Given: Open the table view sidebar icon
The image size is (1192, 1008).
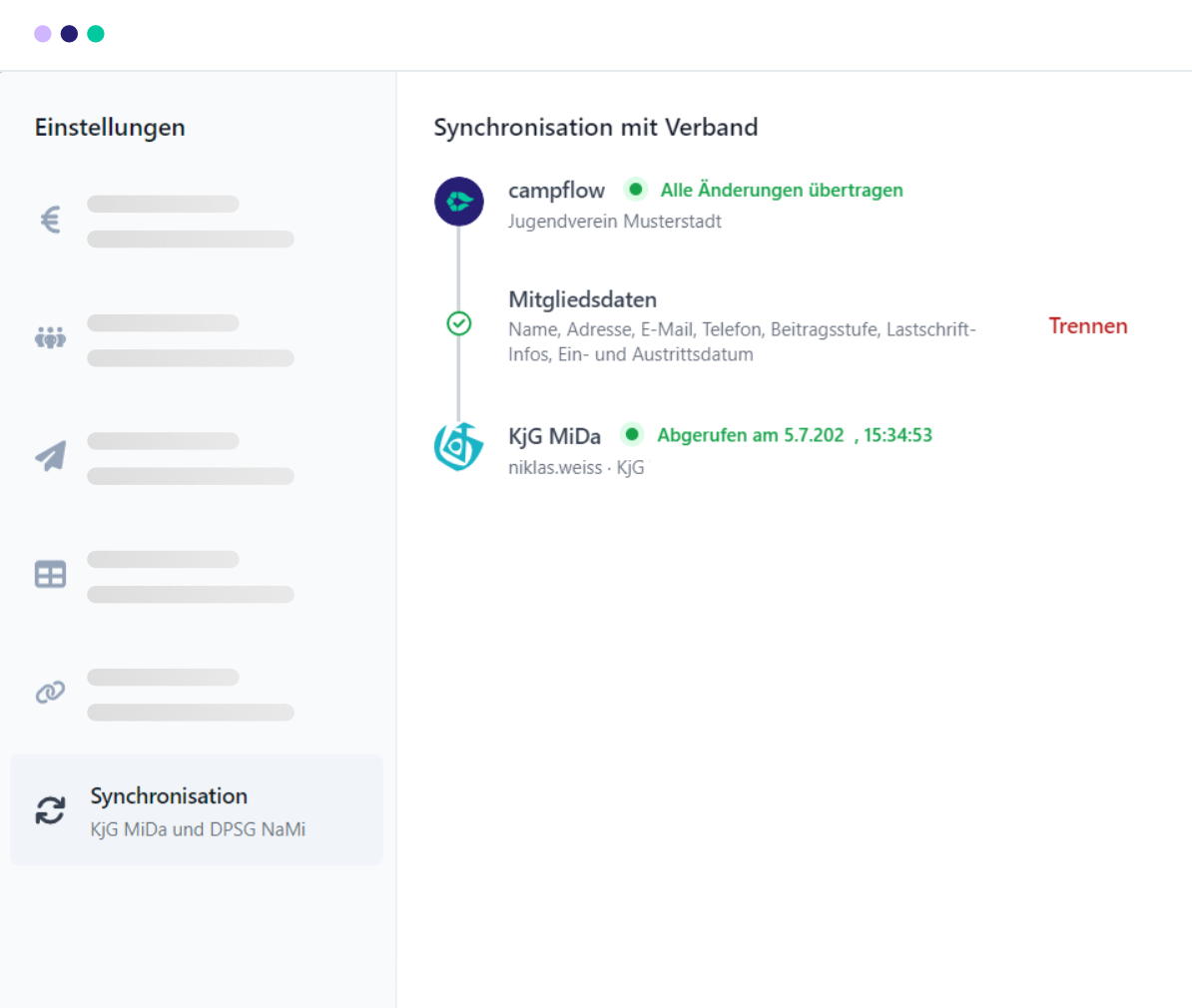Looking at the screenshot, I should (50, 573).
